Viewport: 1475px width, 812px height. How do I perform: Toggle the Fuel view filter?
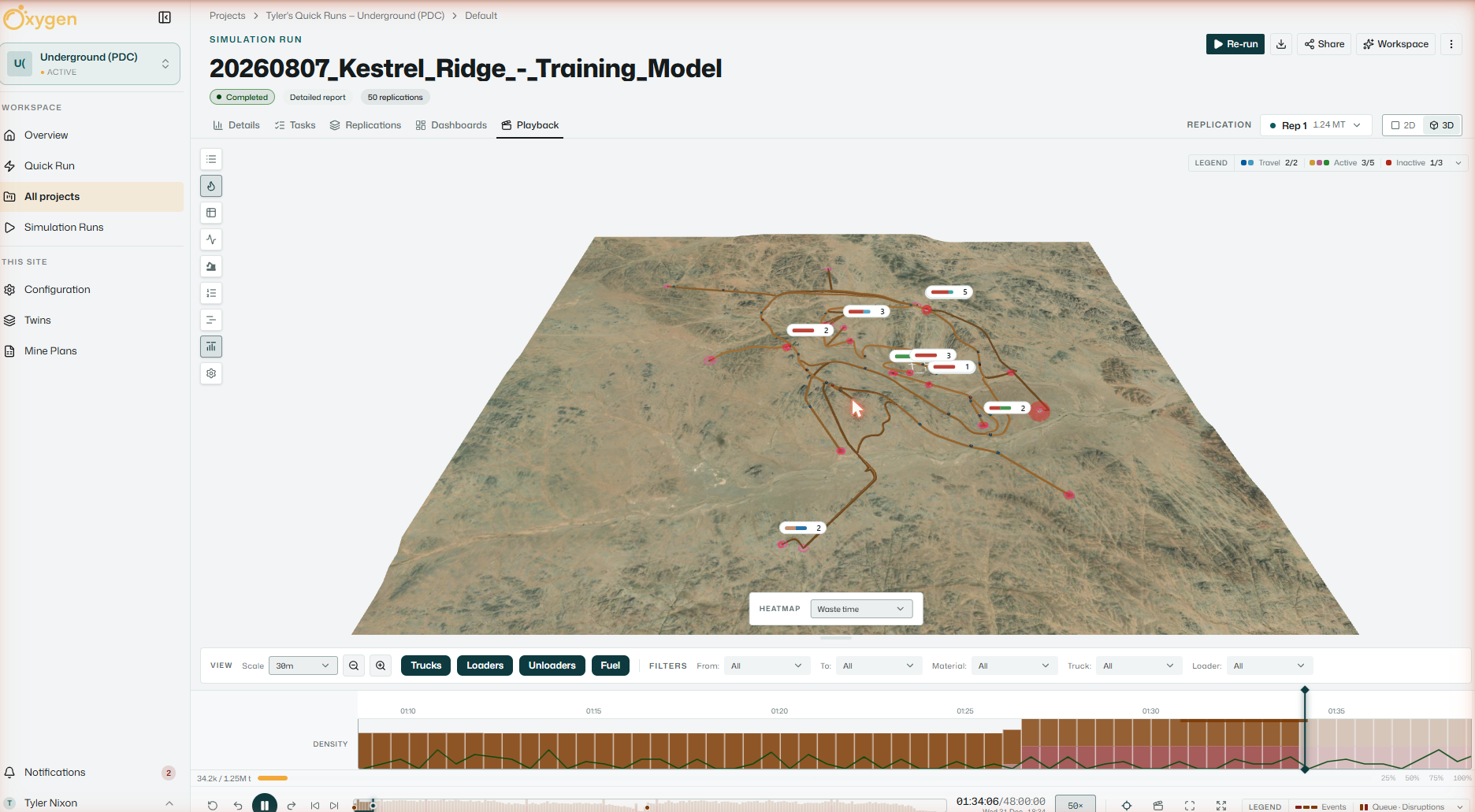(611, 666)
